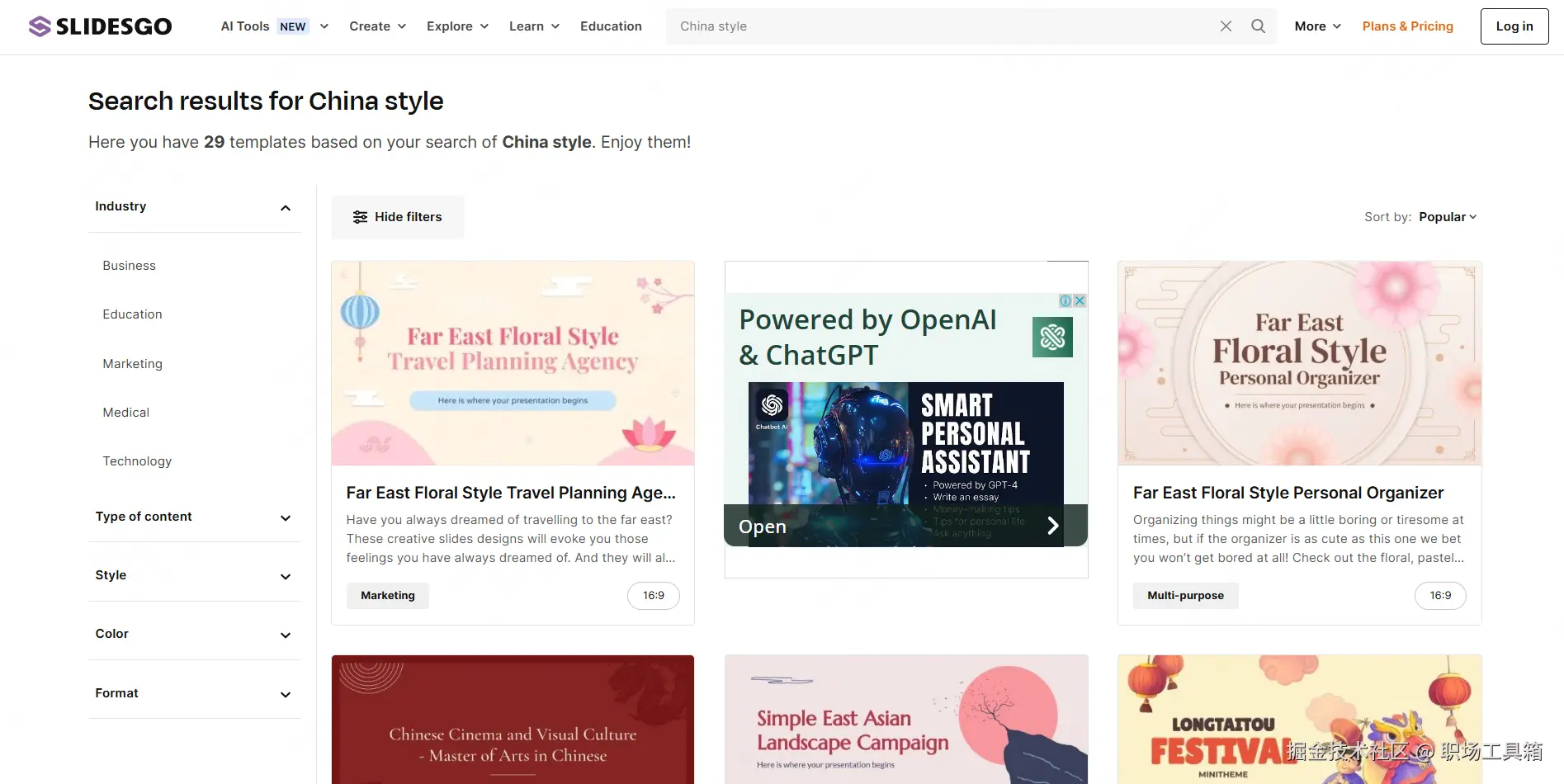Click the Multi-purpose tag
The width and height of the screenshot is (1564, 784).
tap(1186, 596)
